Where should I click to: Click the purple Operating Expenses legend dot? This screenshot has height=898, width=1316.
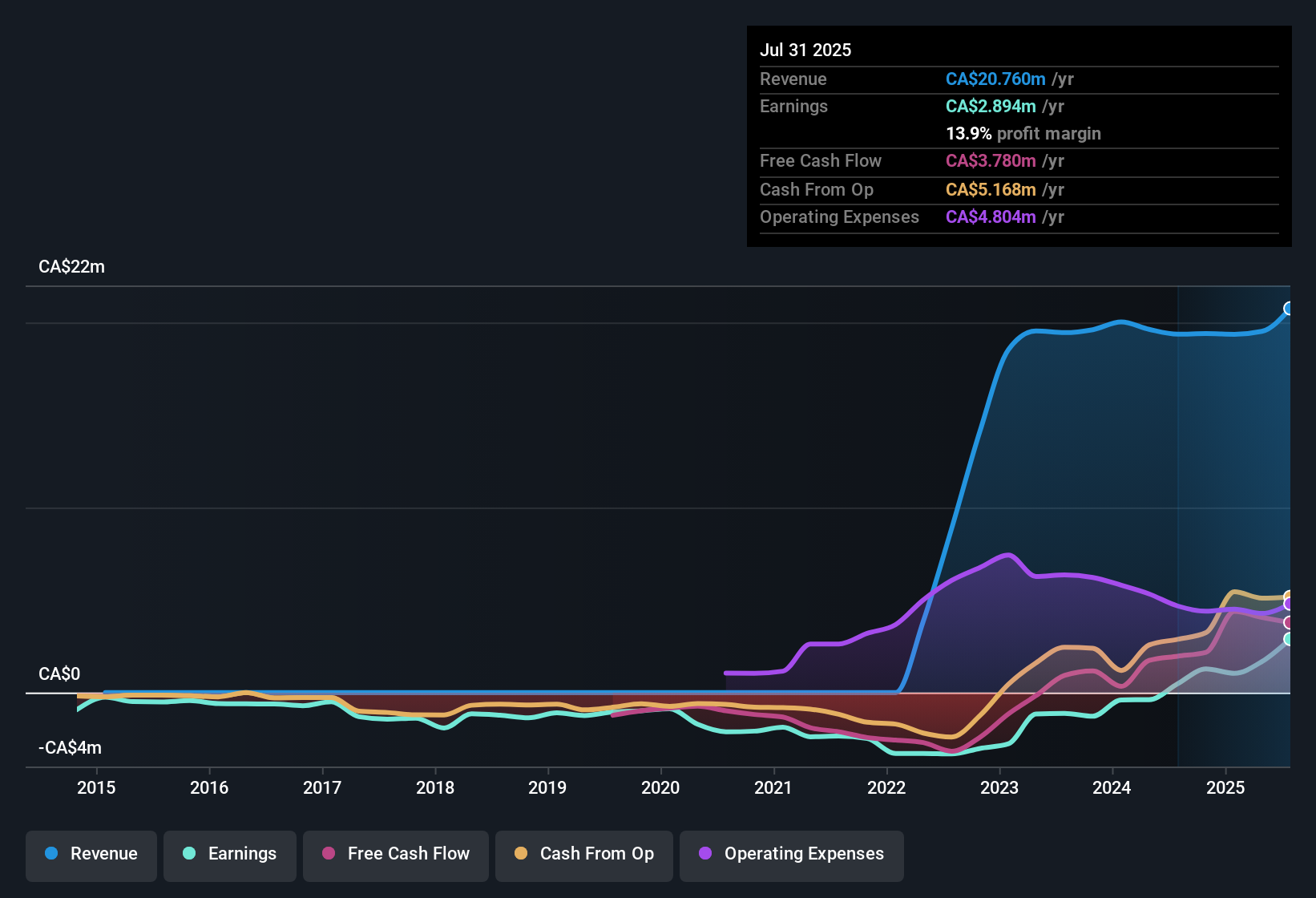[x=704, y=854]
